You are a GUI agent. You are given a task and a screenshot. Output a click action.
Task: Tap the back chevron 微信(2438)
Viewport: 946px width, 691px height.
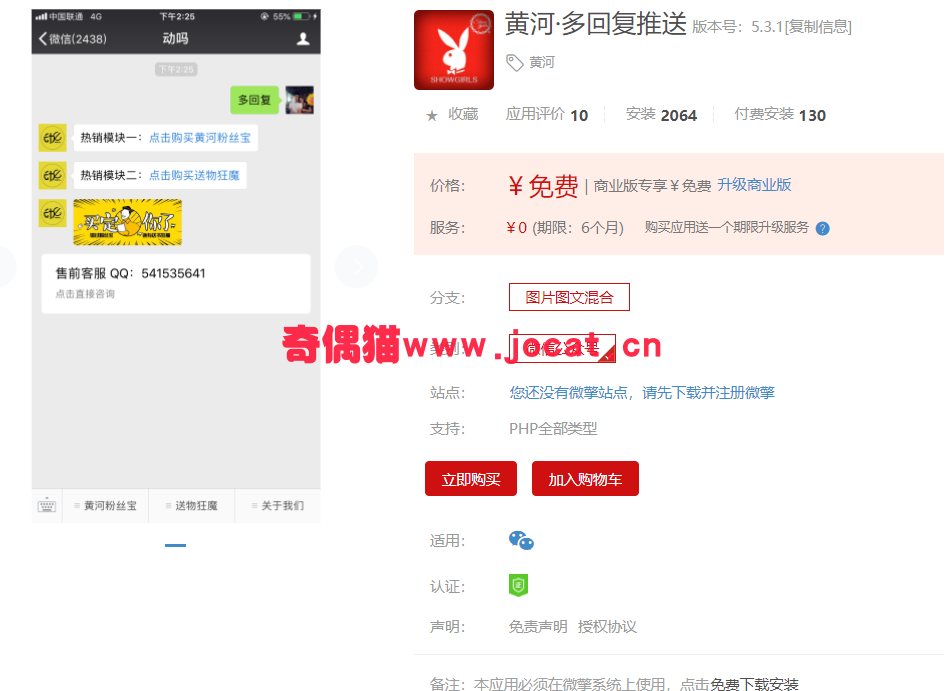click(x=72, y=39)
